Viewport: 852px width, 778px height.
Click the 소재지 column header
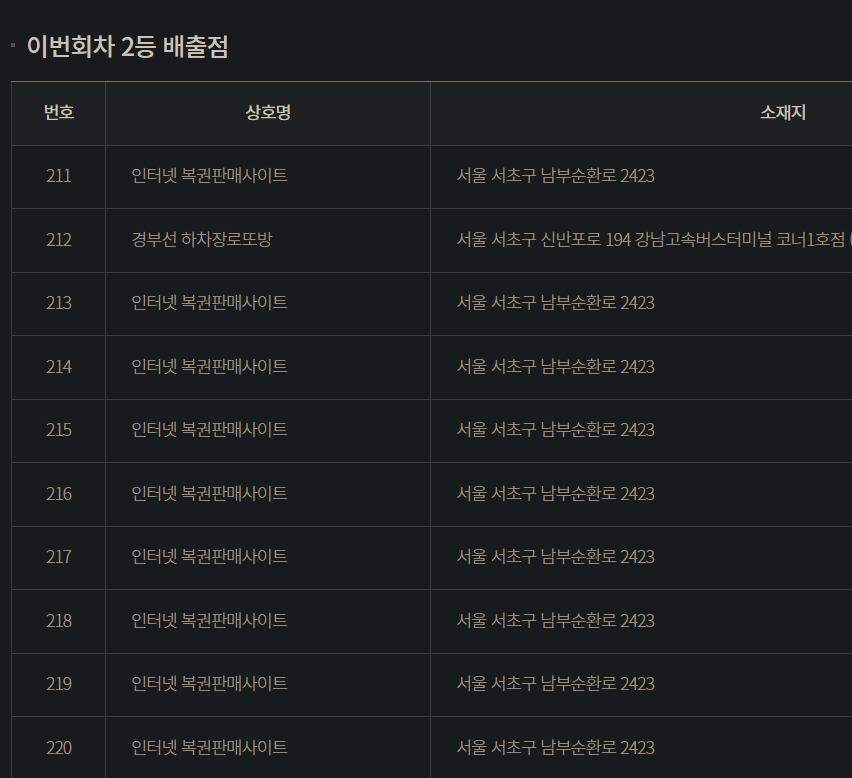click(x=782, y=113)
